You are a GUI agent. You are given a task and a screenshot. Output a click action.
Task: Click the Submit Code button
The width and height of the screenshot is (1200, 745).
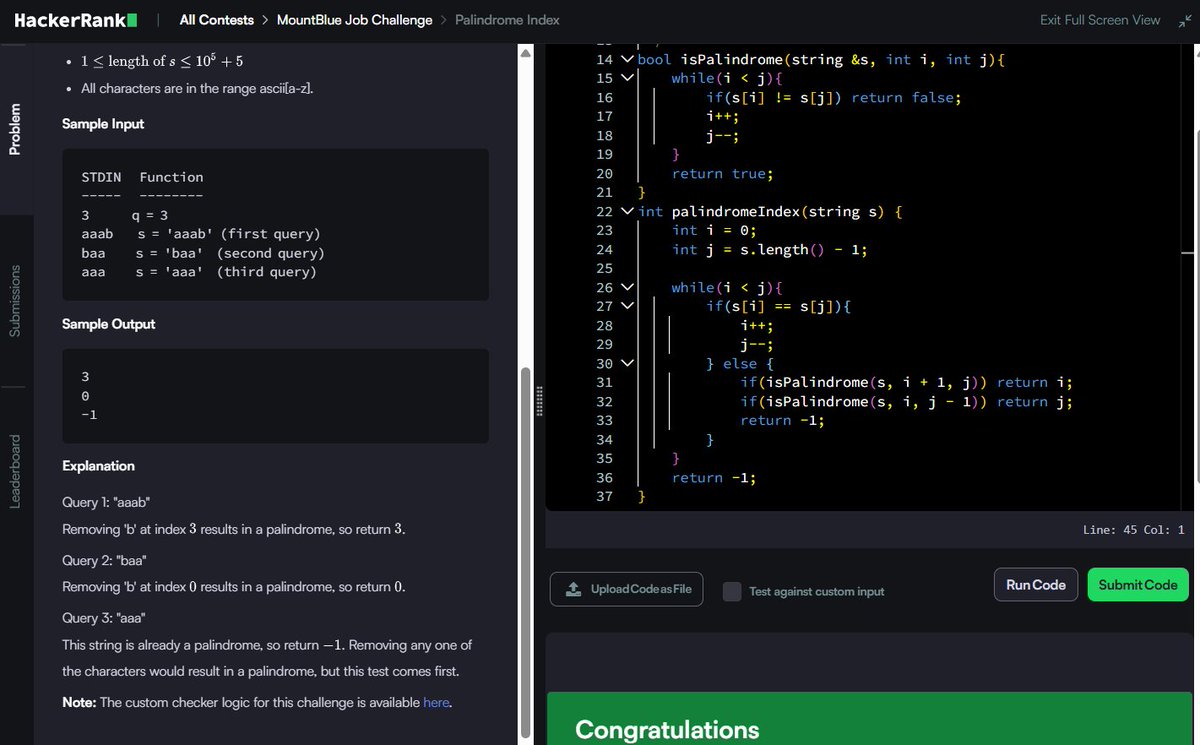1138,584
